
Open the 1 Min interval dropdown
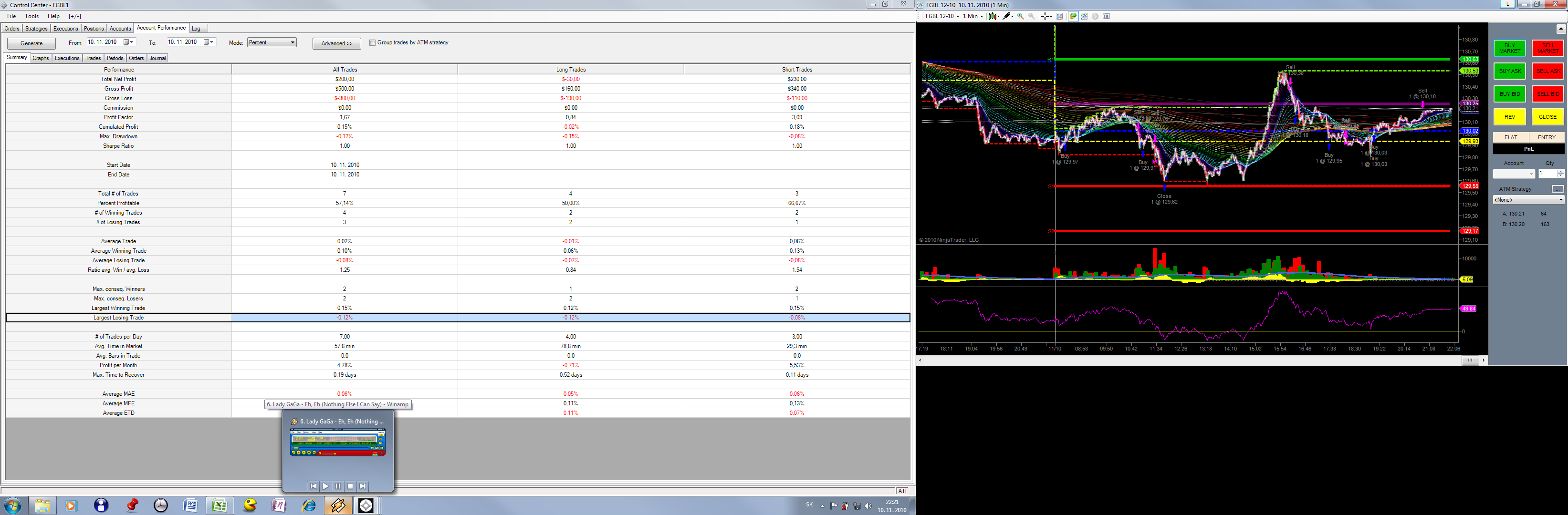click(972, 16)
